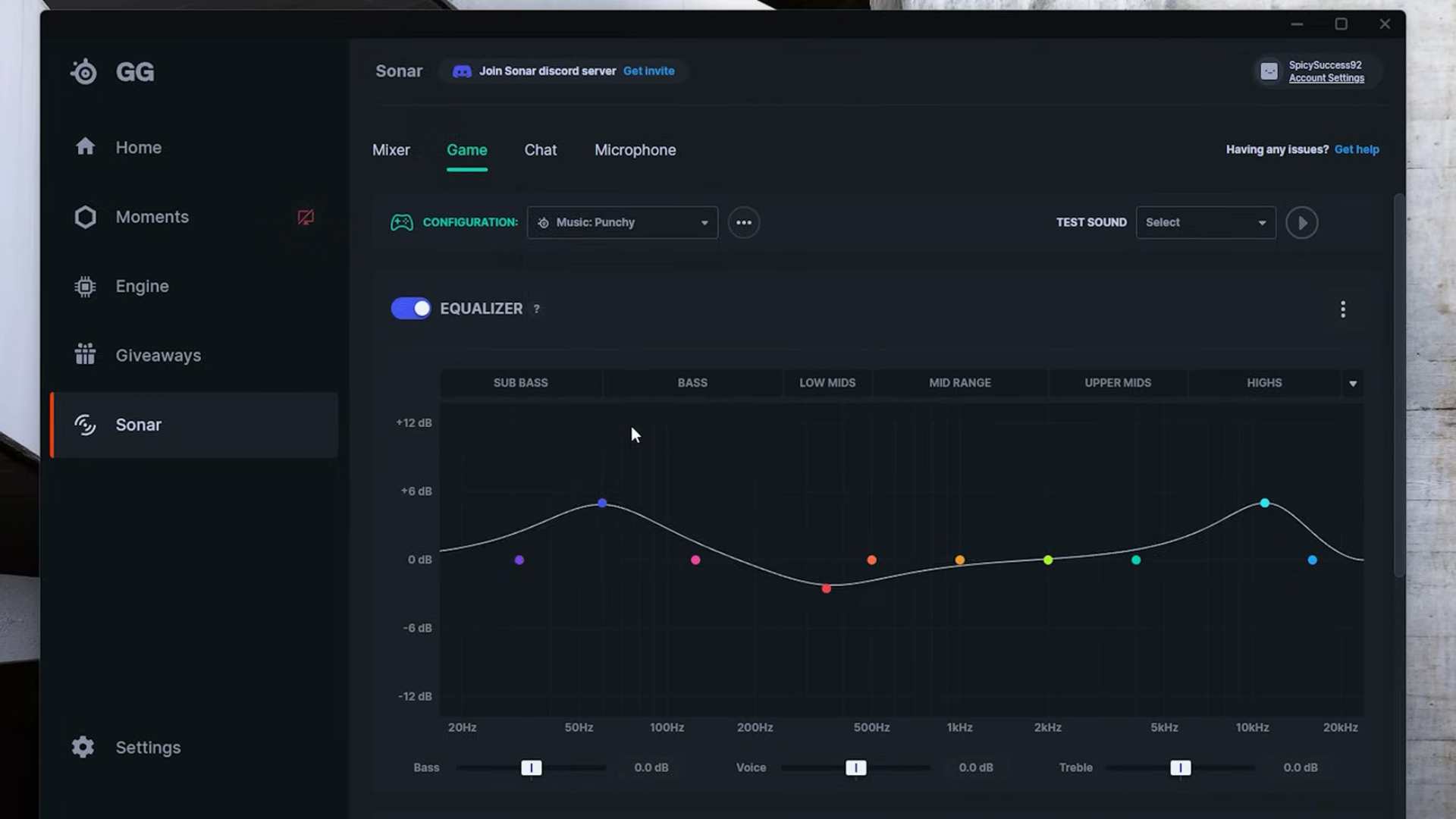
Task: Click the HIGHS band header
Action: click(1264, 383)
